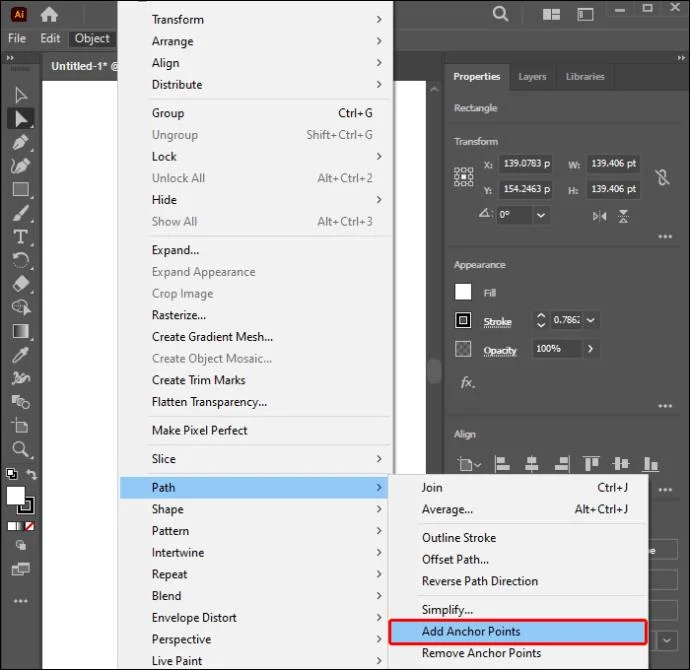Screen dimensions: 690x670
Task: Open the rotation angle dropdown
Action: 541,215
